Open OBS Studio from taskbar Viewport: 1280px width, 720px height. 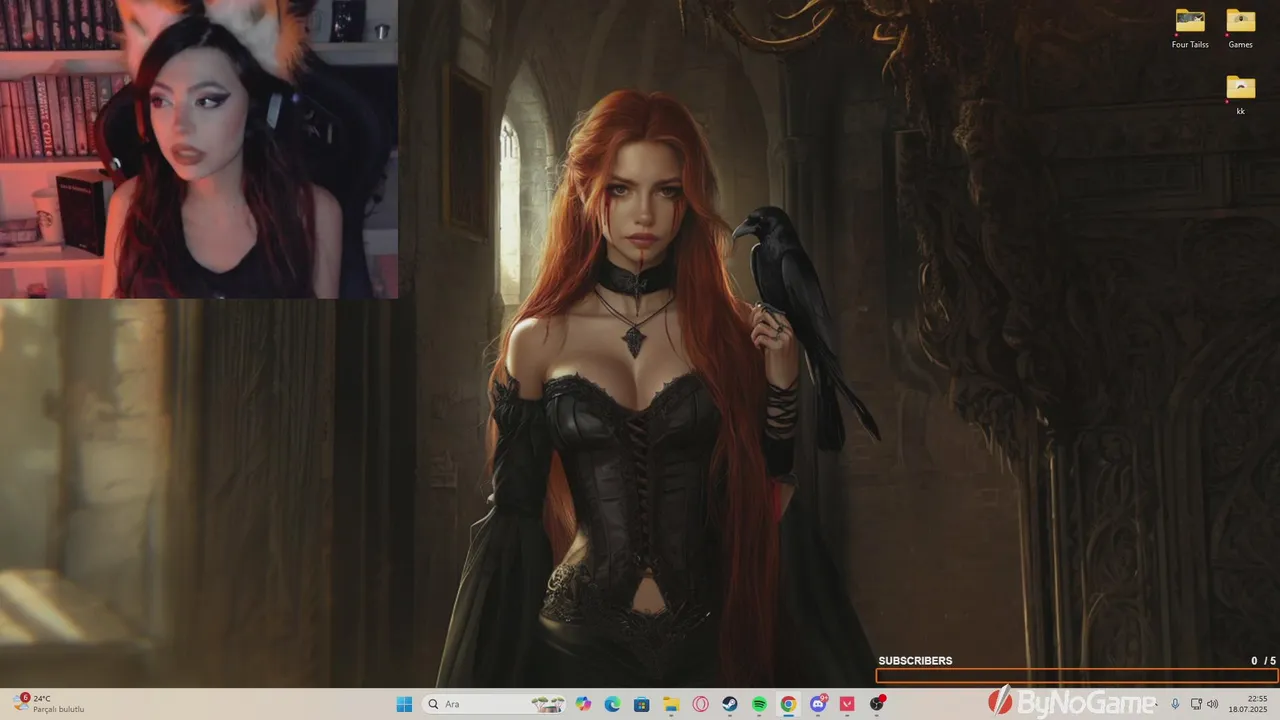877,704
